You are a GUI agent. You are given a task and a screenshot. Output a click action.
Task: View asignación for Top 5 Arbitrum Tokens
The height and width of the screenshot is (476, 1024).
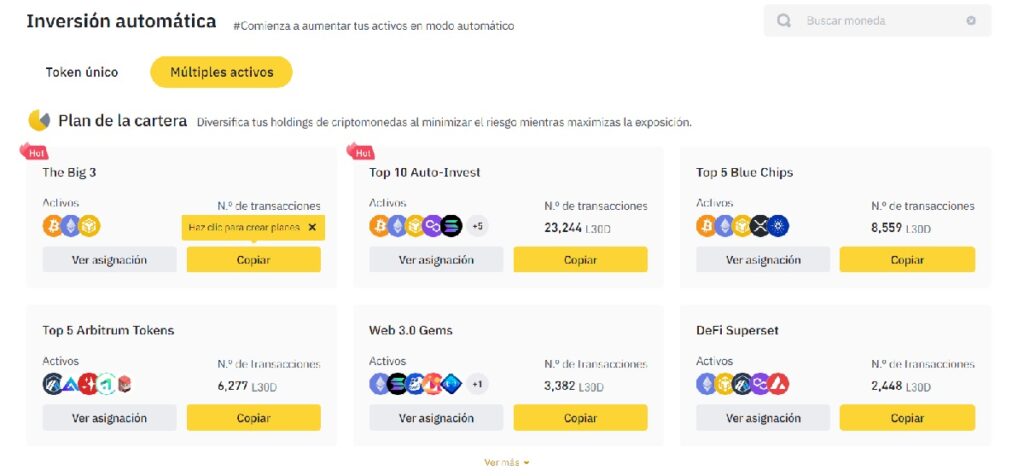(109, 418)
